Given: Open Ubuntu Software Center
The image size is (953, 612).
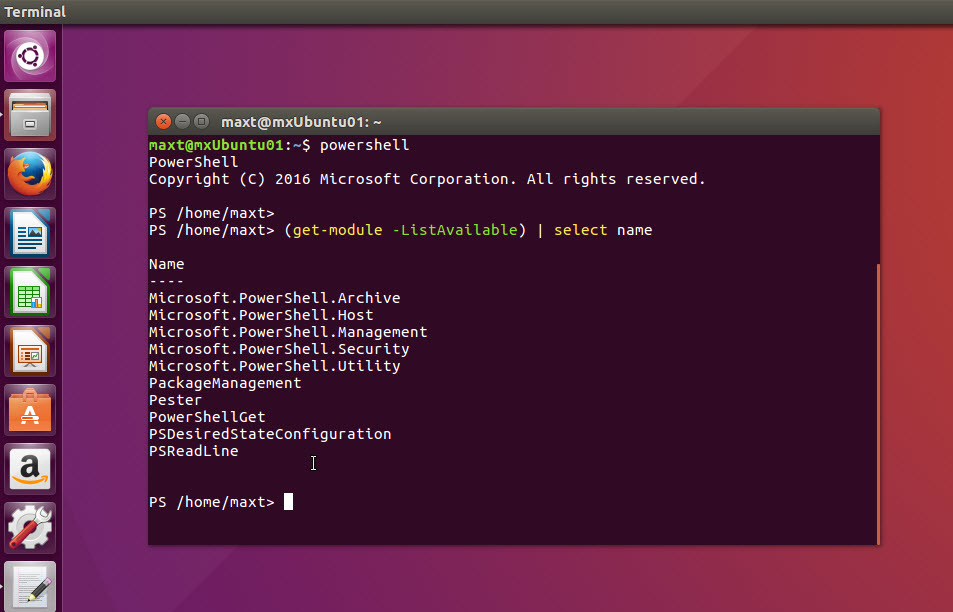Looking at the screenshot, I should tap(30, 410).
